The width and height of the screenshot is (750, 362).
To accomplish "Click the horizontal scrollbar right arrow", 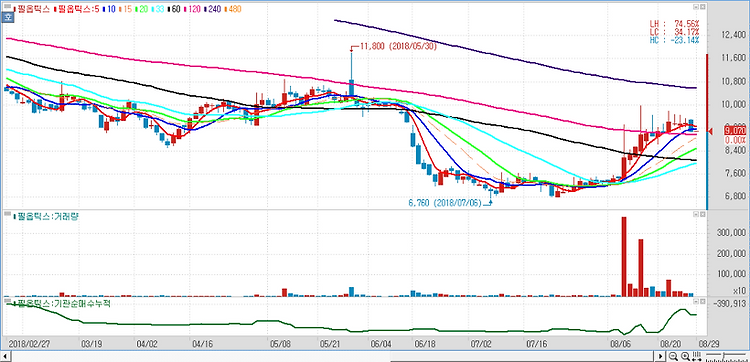I will pyautogui.click(x=660, y=356).
